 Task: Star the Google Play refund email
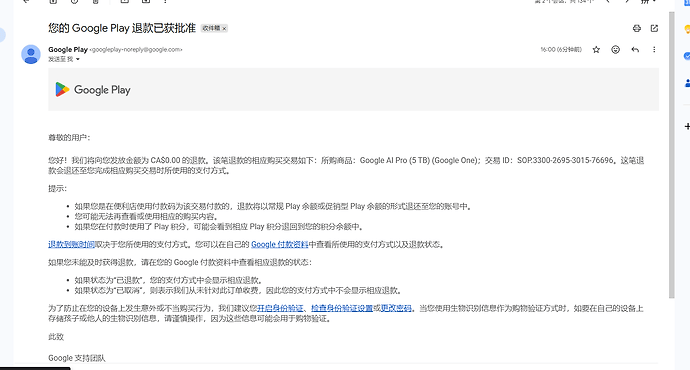point(596,50)
